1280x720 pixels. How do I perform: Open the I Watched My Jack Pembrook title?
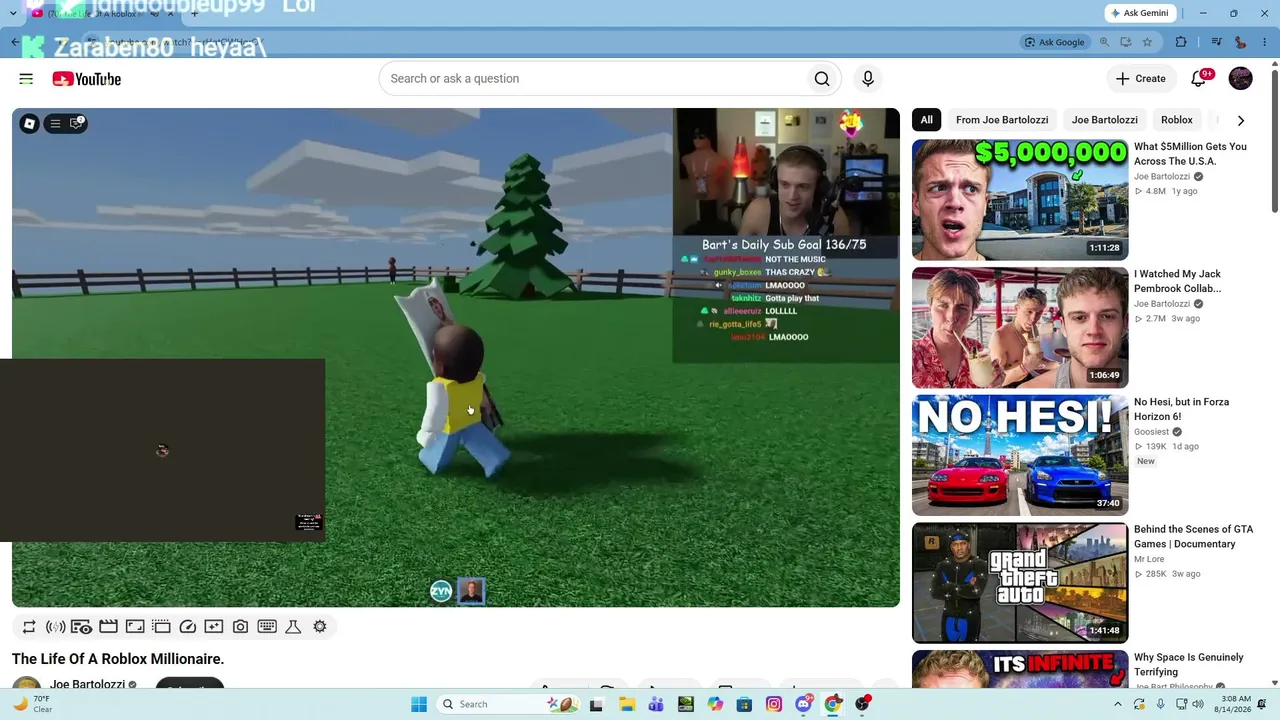pos(1178,281)
